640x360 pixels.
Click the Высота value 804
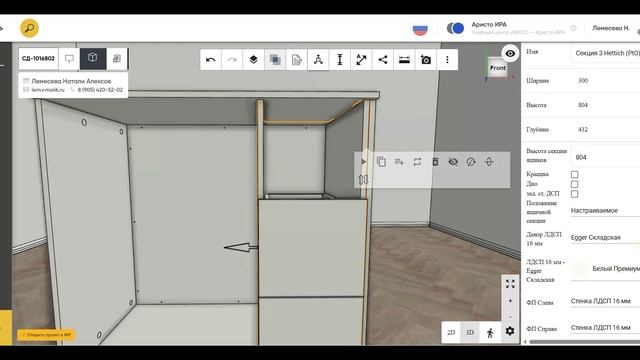(x=583, y=105)
